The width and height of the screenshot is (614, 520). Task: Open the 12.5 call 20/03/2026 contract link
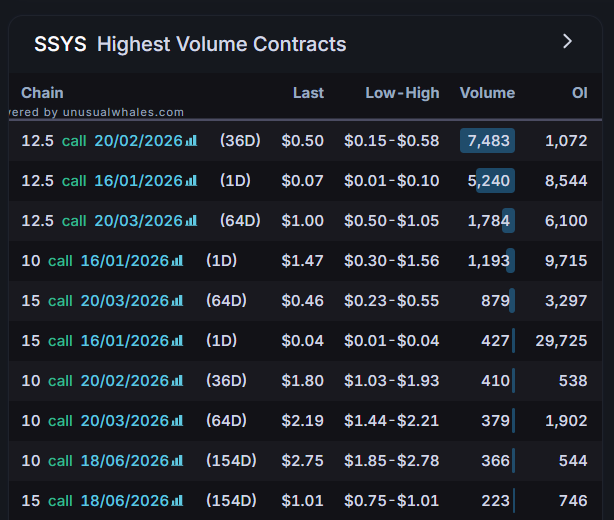pyautogui.click(x=102, y=220)
